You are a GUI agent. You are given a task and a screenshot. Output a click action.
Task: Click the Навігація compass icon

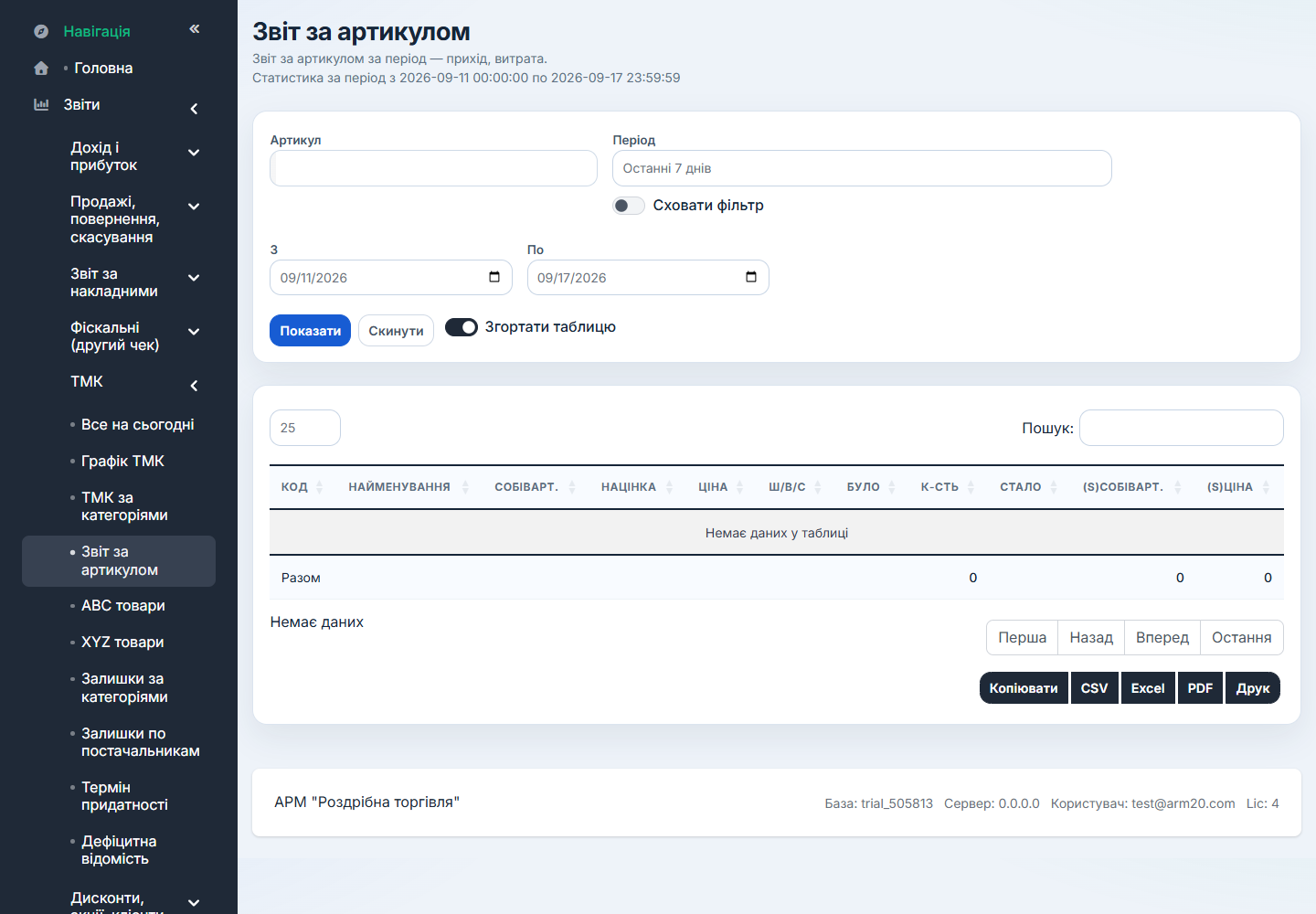click(x=41, y=32)
